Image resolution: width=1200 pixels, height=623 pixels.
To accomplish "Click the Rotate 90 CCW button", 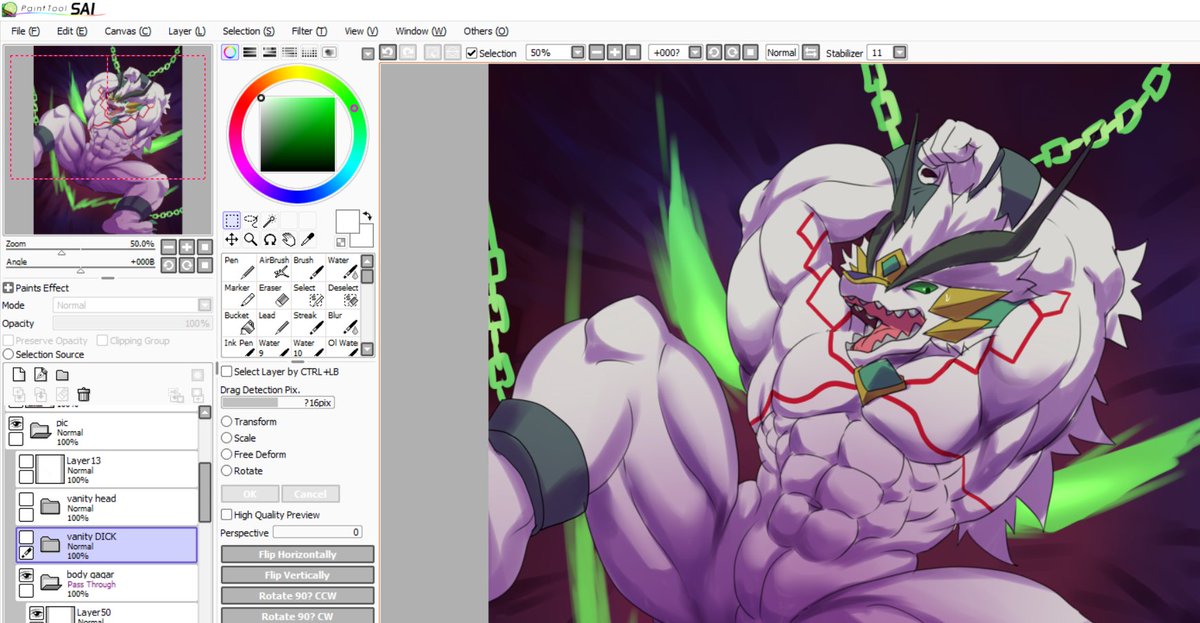I will (x=297, y=597).
